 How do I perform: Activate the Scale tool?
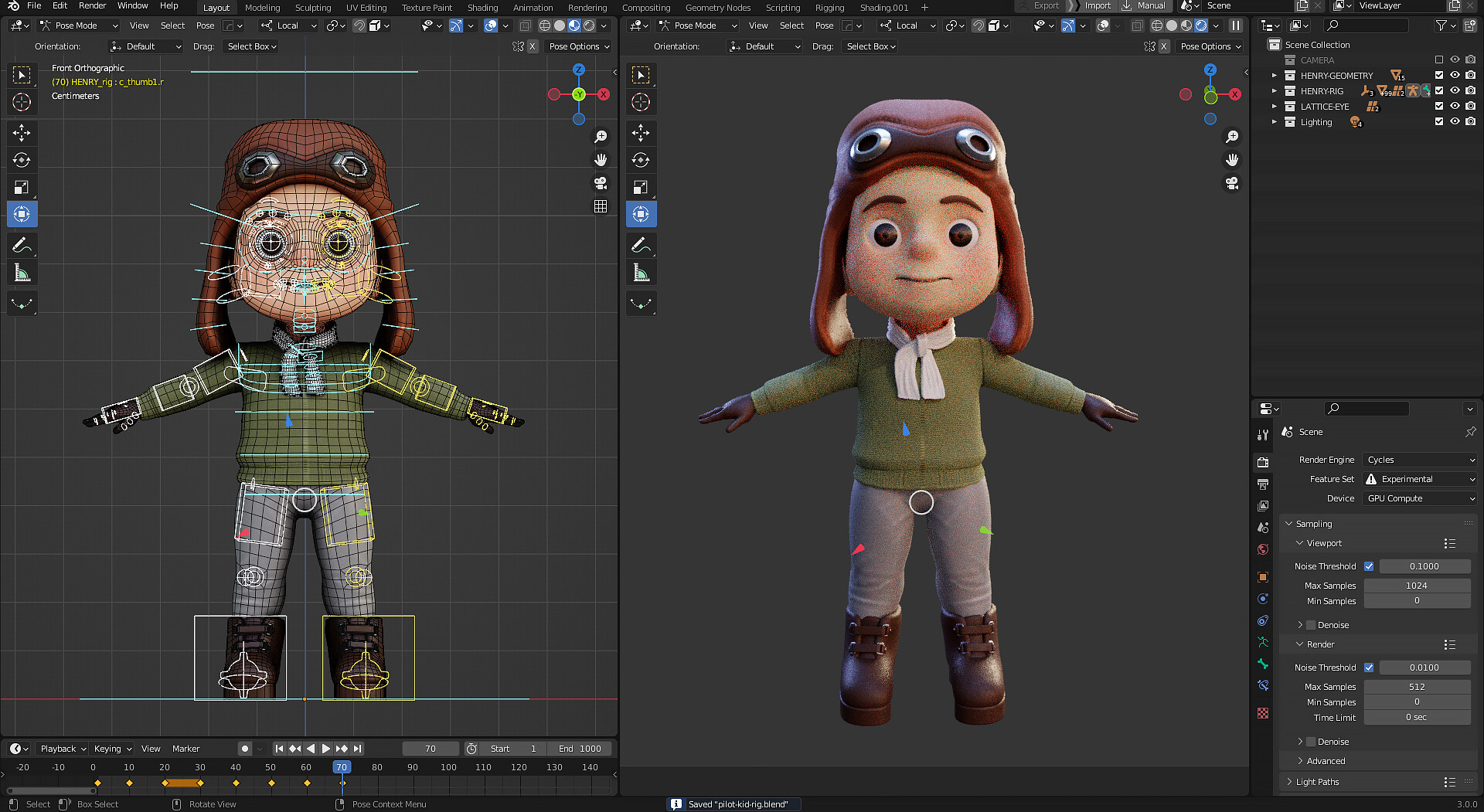22,186
